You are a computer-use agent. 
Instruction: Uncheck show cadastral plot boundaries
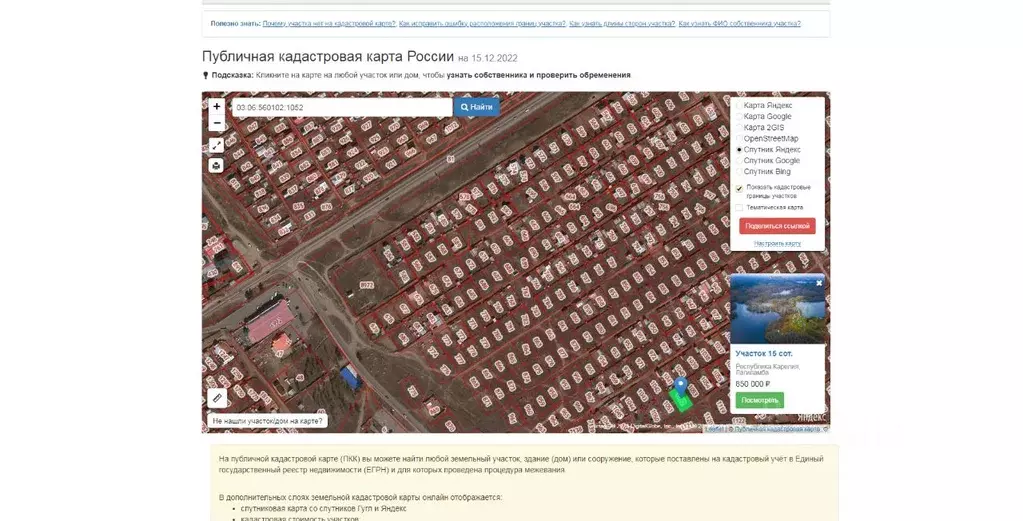[739, 189]
